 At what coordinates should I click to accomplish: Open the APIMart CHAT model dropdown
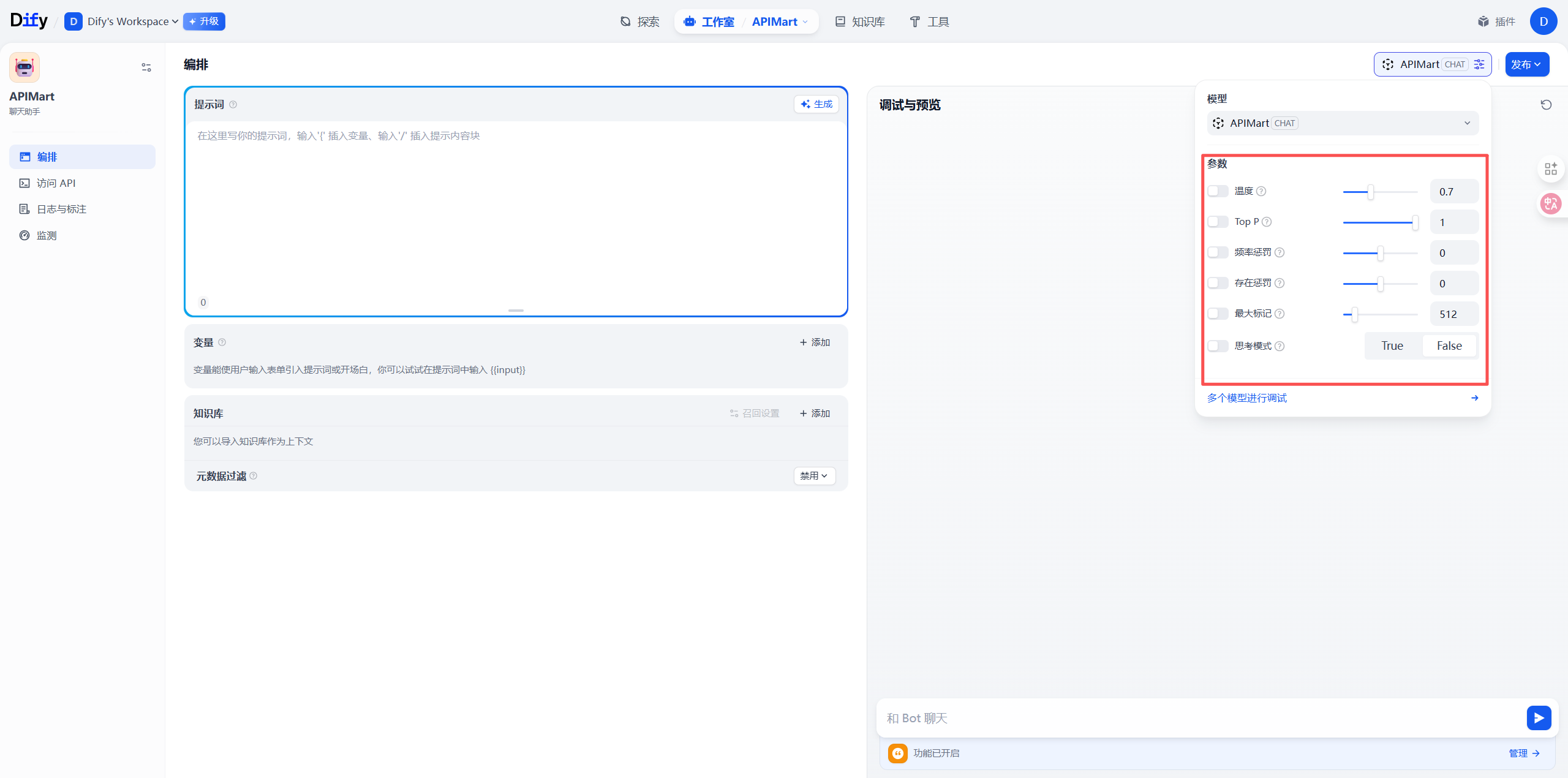coord(1342,123)
